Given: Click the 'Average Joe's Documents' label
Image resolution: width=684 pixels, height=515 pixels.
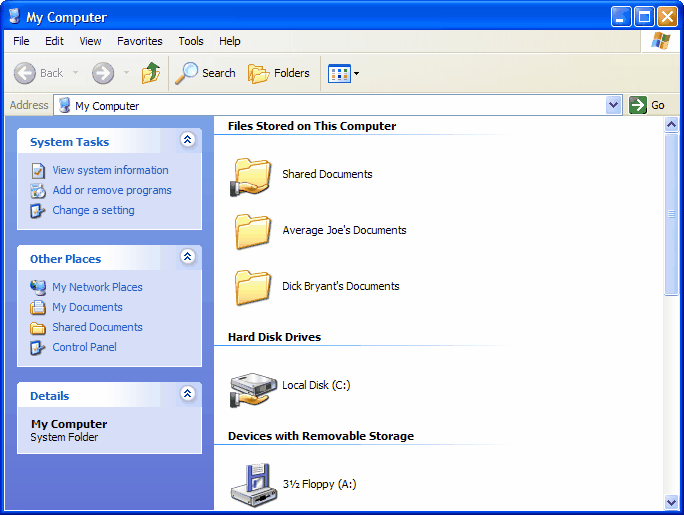Looking at the screenshot, I should coord(344,230).
